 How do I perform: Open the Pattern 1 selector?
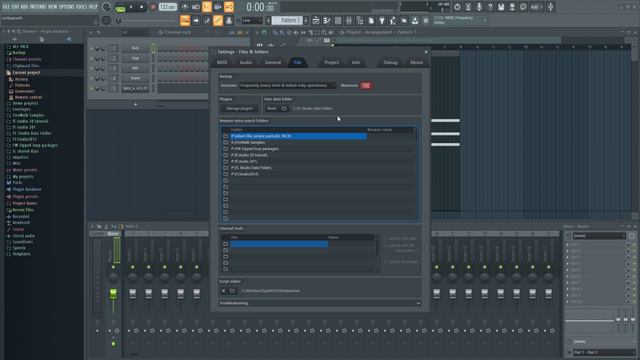288,20
